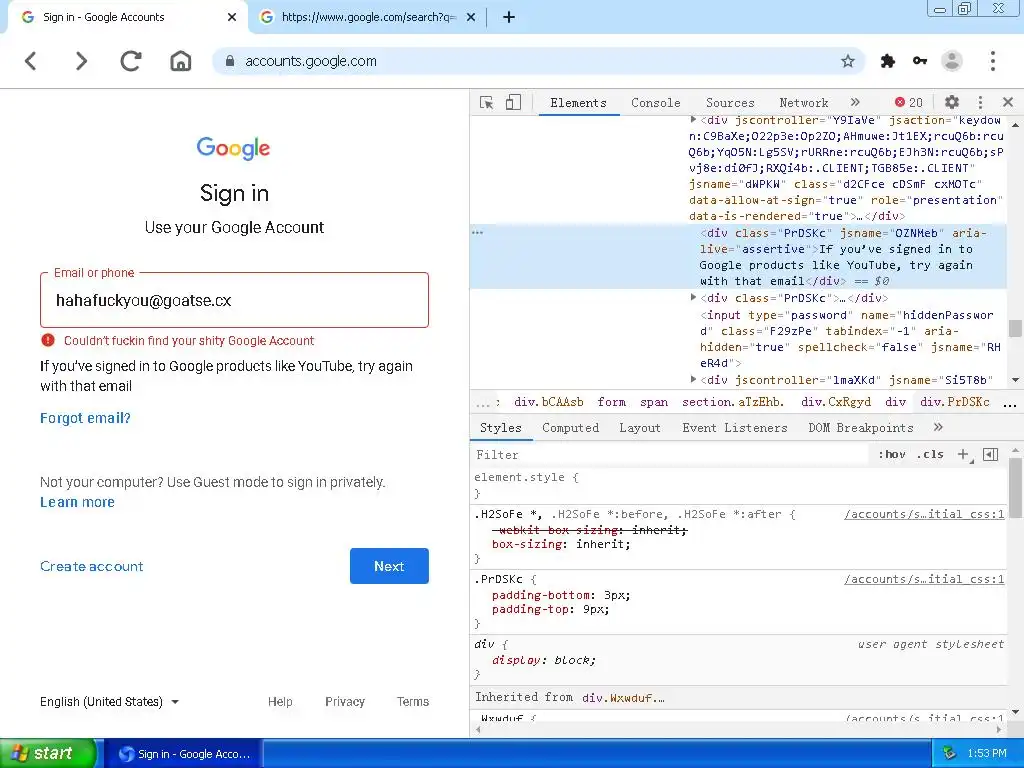1024x768 pixels.
Task: Open a new tab with plus icon
Action: [509, 17]
